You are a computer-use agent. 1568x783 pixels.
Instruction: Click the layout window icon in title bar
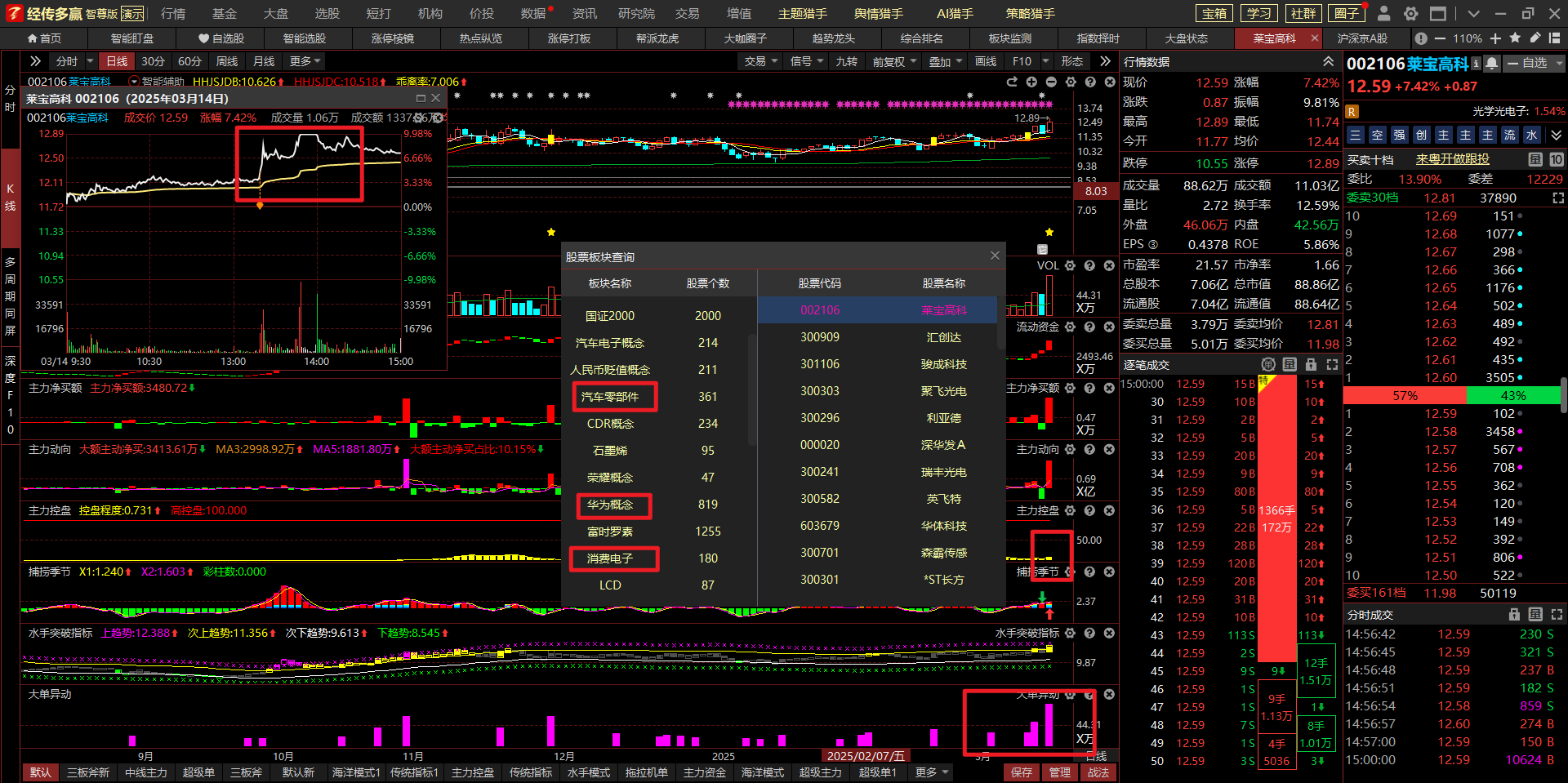tap(1438, 13)
